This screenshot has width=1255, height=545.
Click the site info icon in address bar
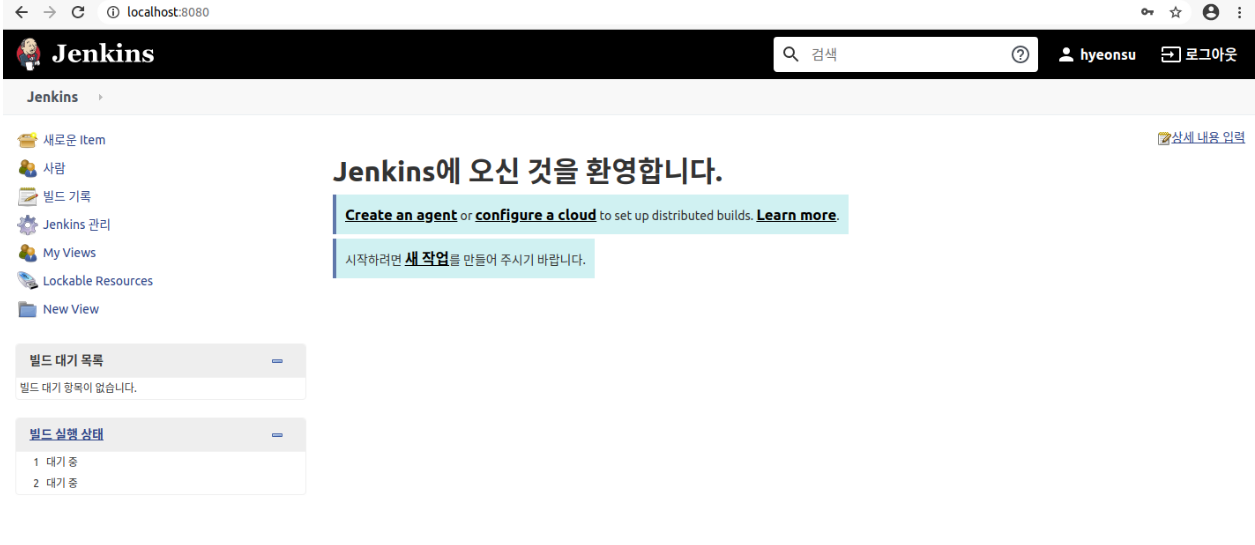[x=113, y=12]
